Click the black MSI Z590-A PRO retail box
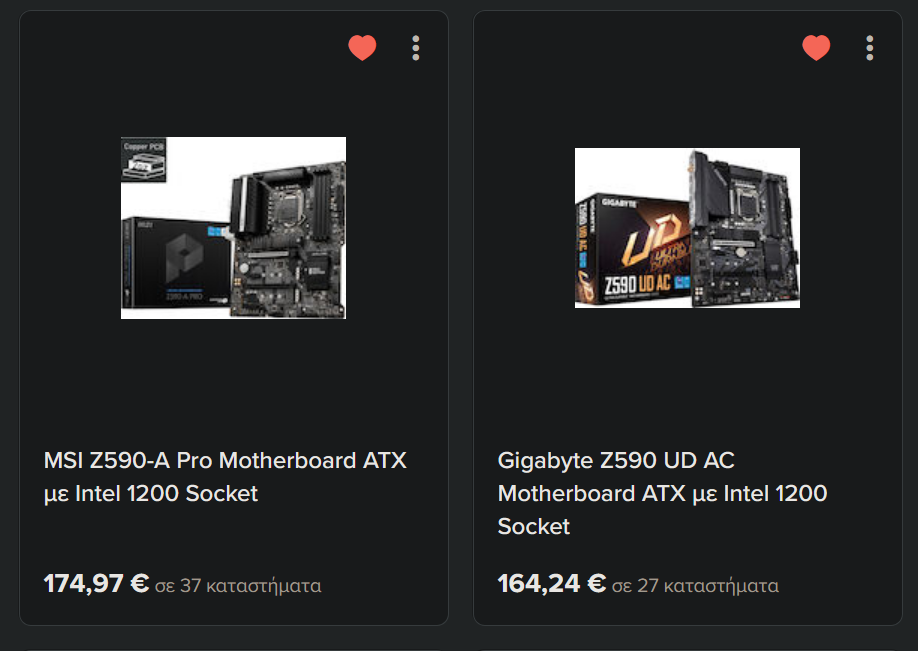918x651 pixels. pos(174,263)
